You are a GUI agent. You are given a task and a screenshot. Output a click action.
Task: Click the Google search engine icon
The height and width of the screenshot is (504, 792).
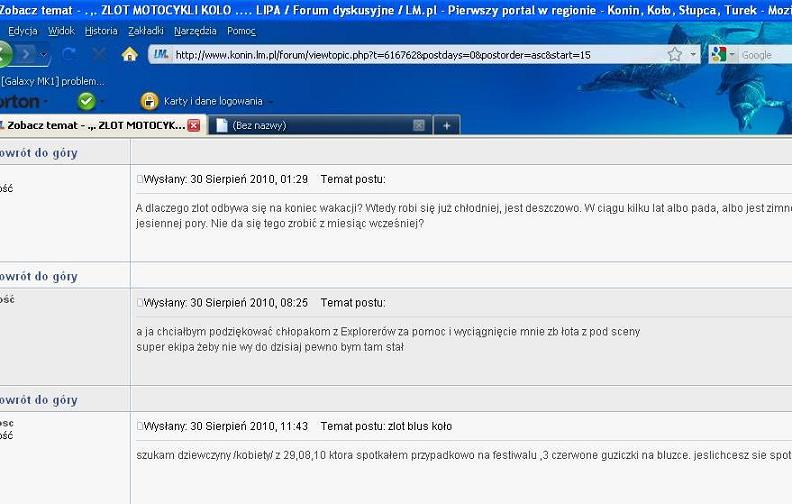(x=718, y=55)
